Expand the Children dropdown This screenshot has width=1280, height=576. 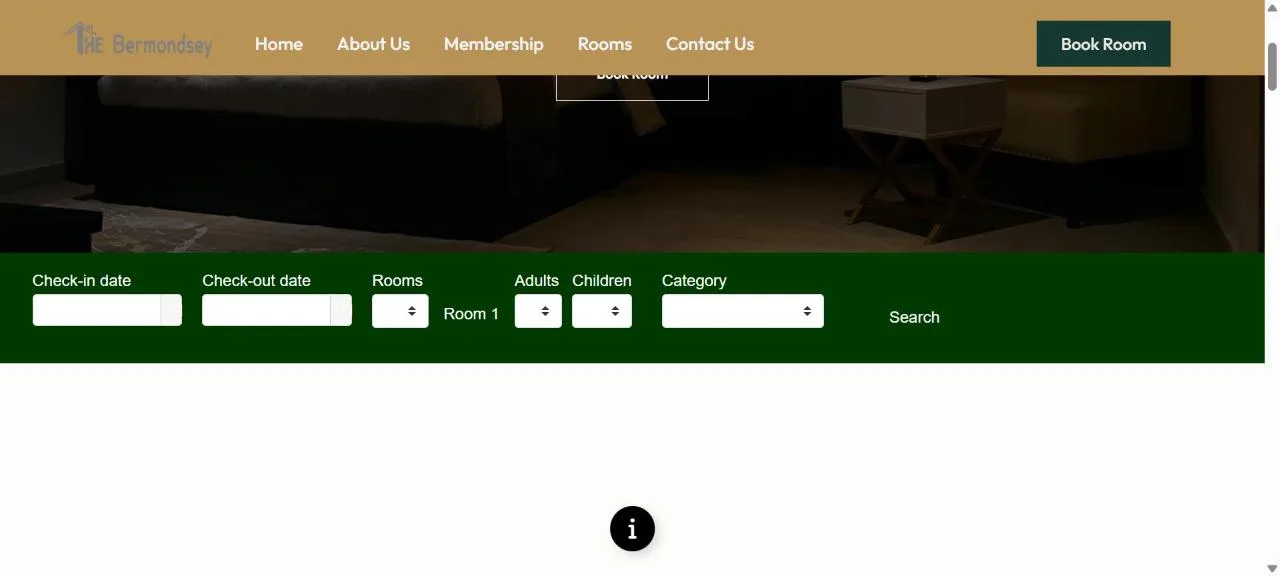point(602,311)
